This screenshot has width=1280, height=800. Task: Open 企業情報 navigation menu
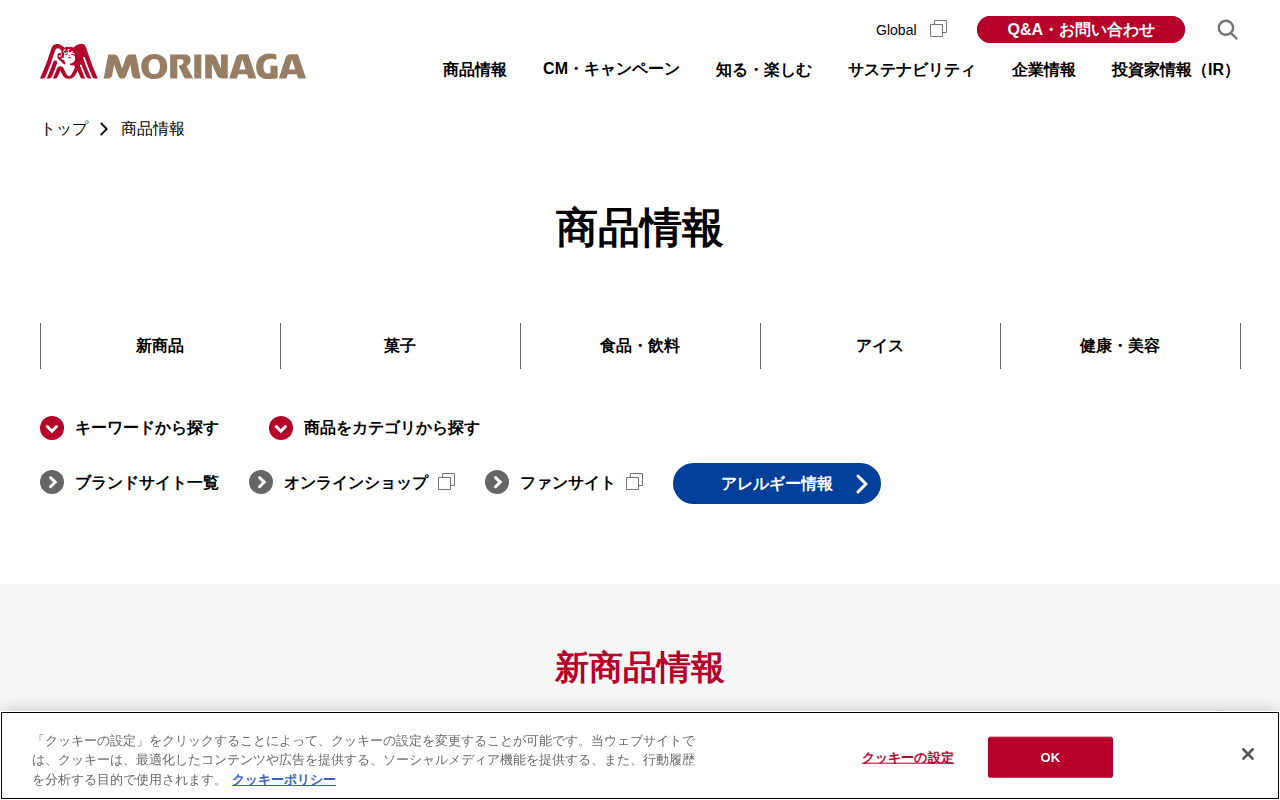1044,70
